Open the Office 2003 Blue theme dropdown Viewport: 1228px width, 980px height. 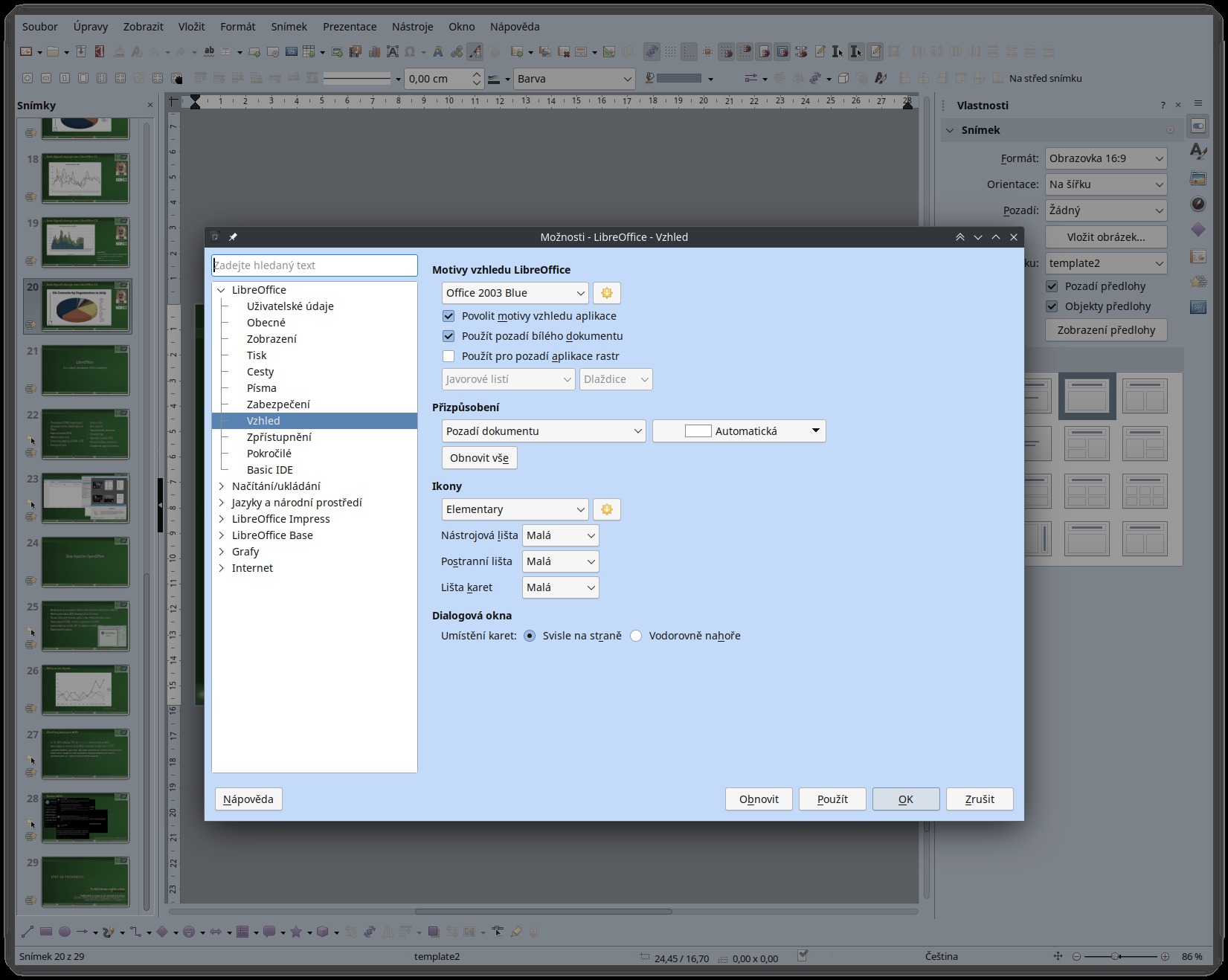pyautogui.click(x=515, y=293)
